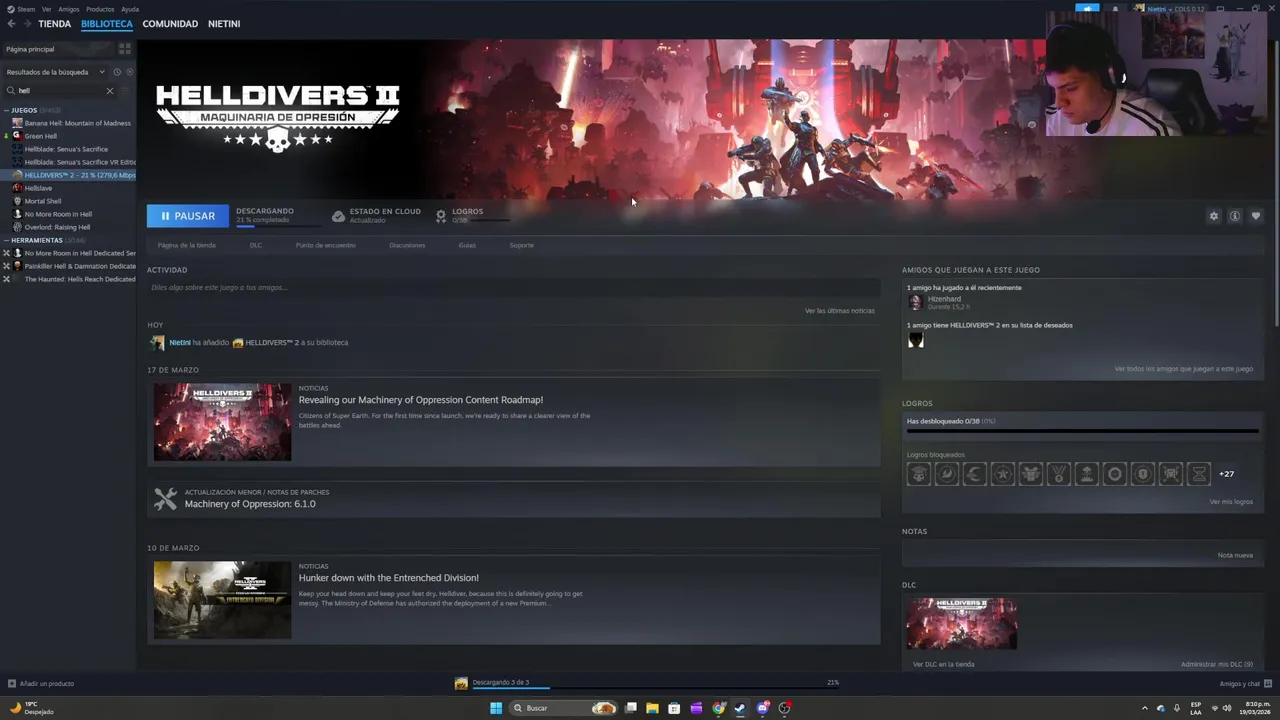
Task: Open Friends and chat icon
Action: click(1266, 684)
